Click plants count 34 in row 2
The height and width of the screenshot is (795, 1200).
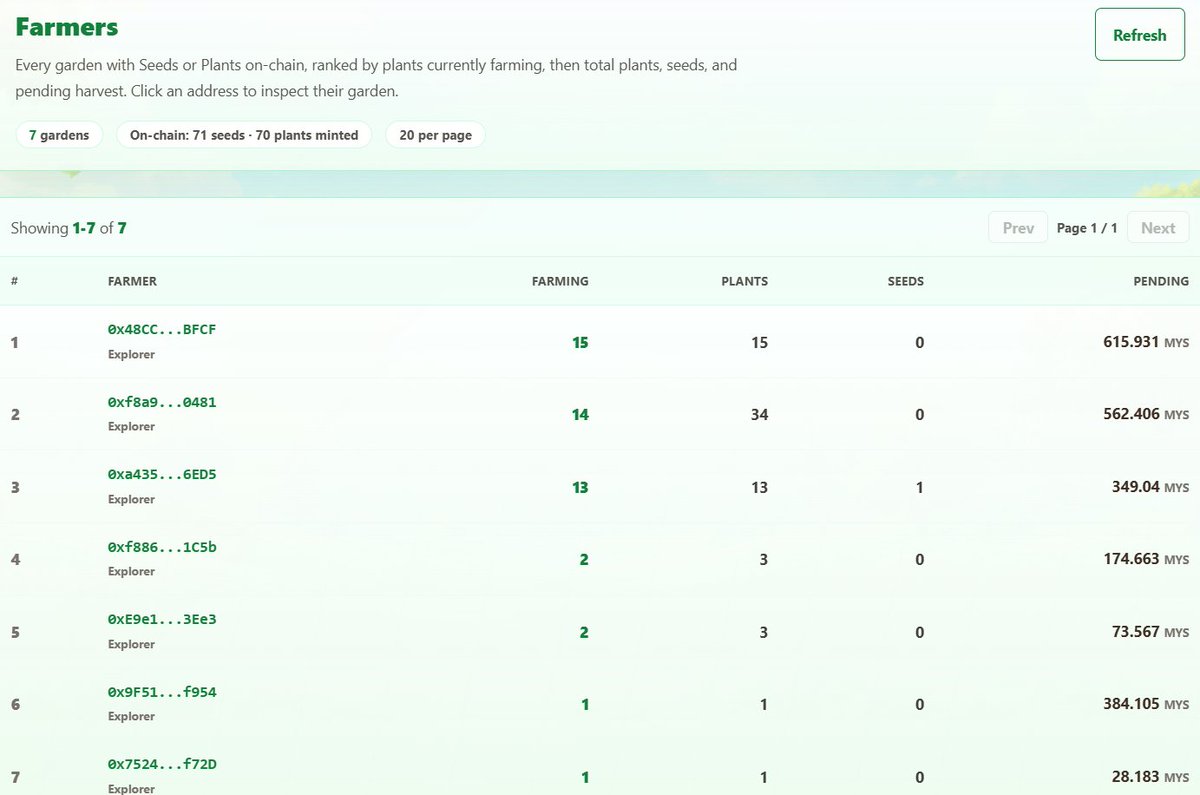coord(759,414)
